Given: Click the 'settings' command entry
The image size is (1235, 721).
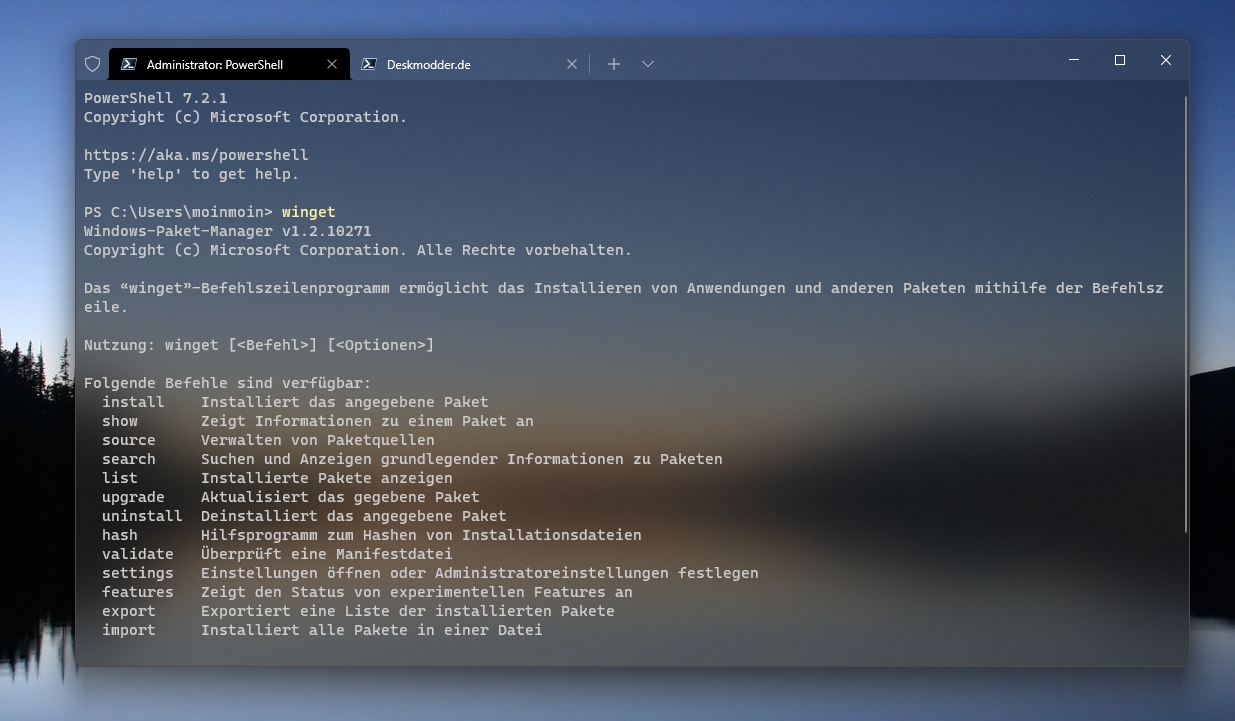Looking at the screenshot, I should 138,574.
